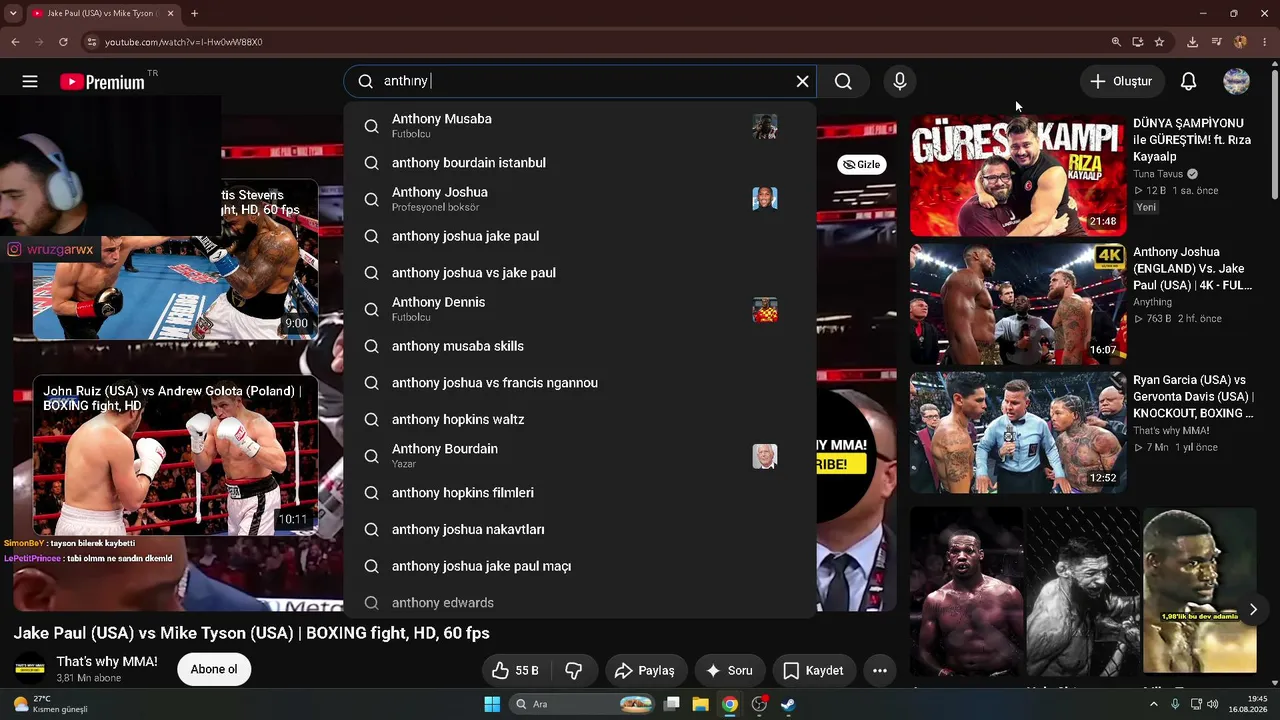Close the Jake Paul vs Mike Tyson tab

click(170, 14)
